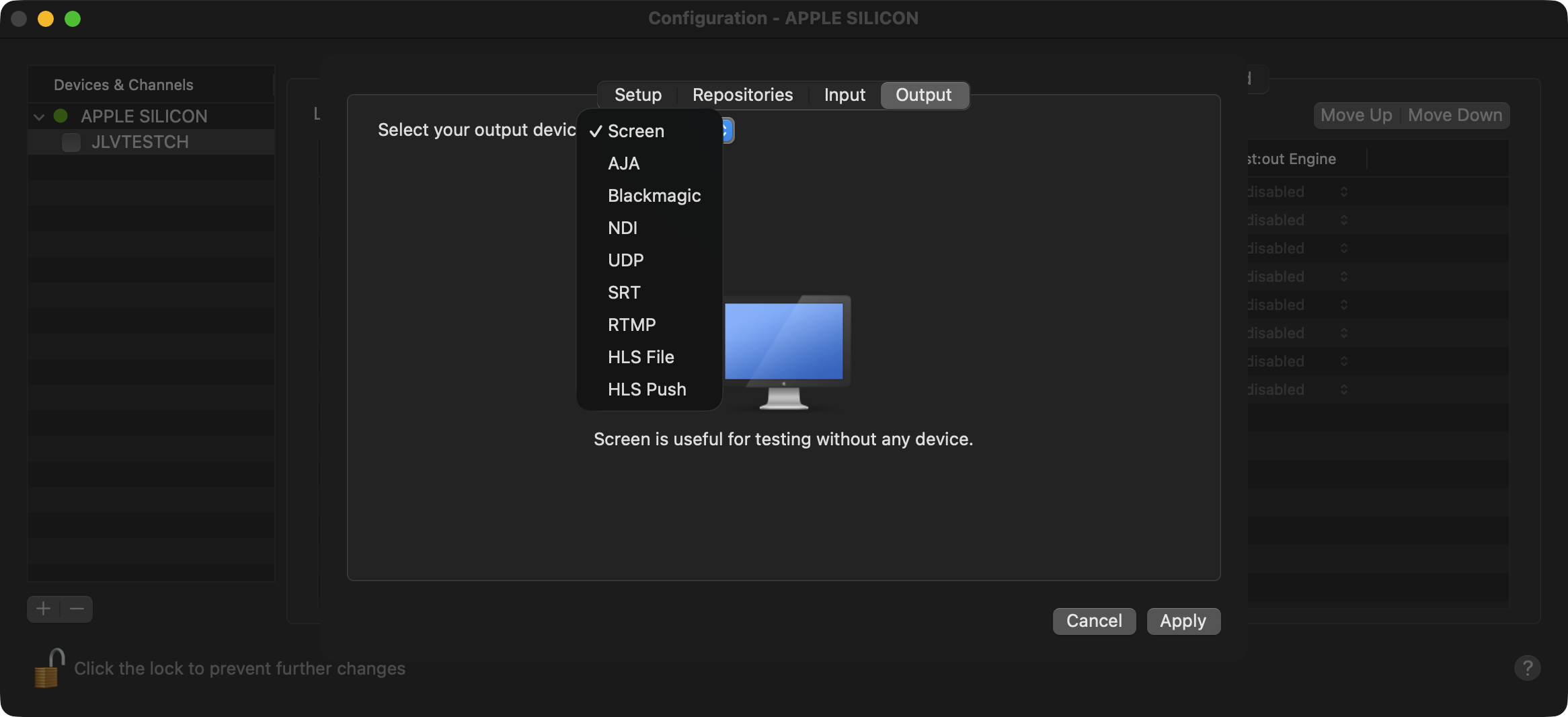This screenshot has width=1568, height=717.
Task: Select HLS Push output option
Action: tap(647, 389)
